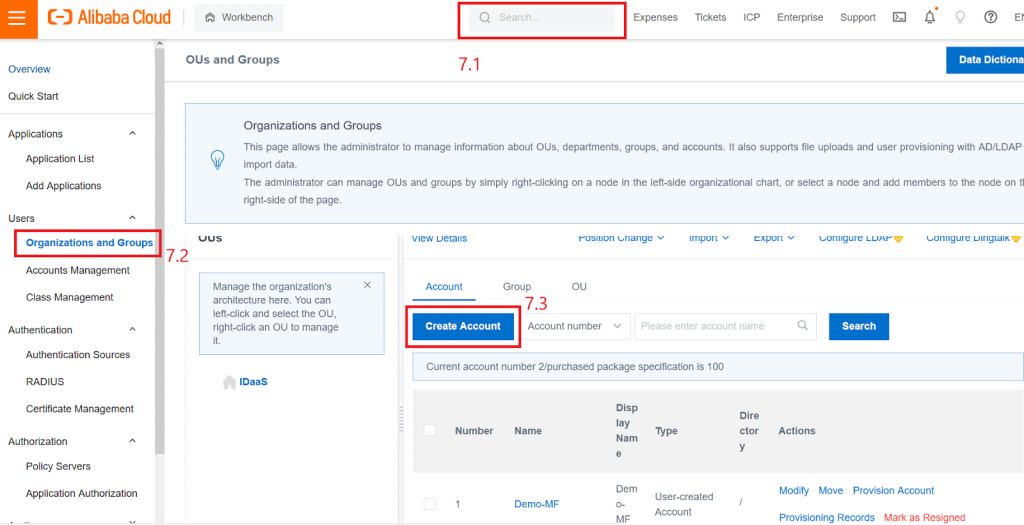
Task: Open the Account number dropdown
Action: (x=575, y=326)
